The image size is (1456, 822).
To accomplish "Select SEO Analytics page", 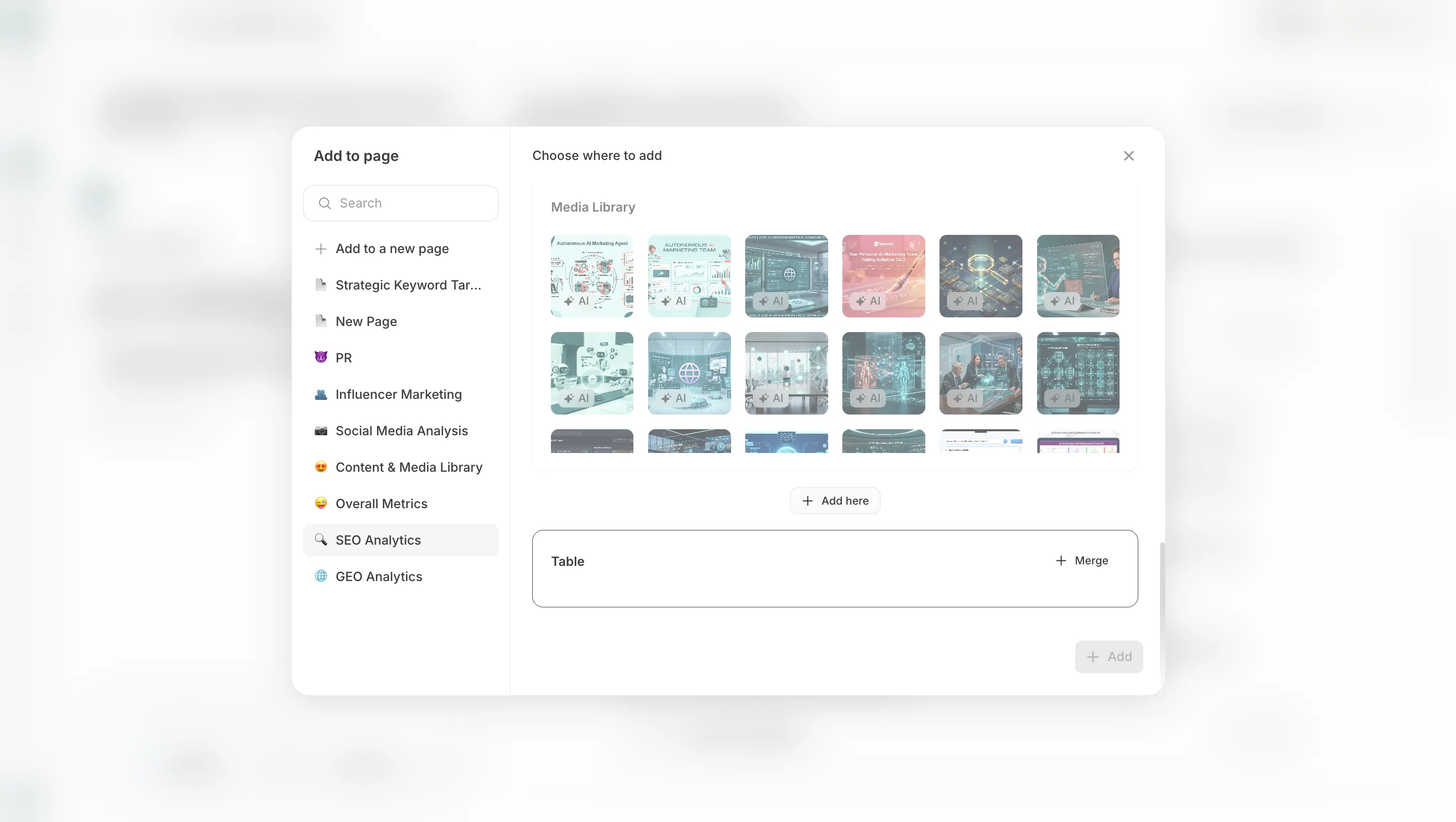I will pyautogui.click(x=401, y=540).
